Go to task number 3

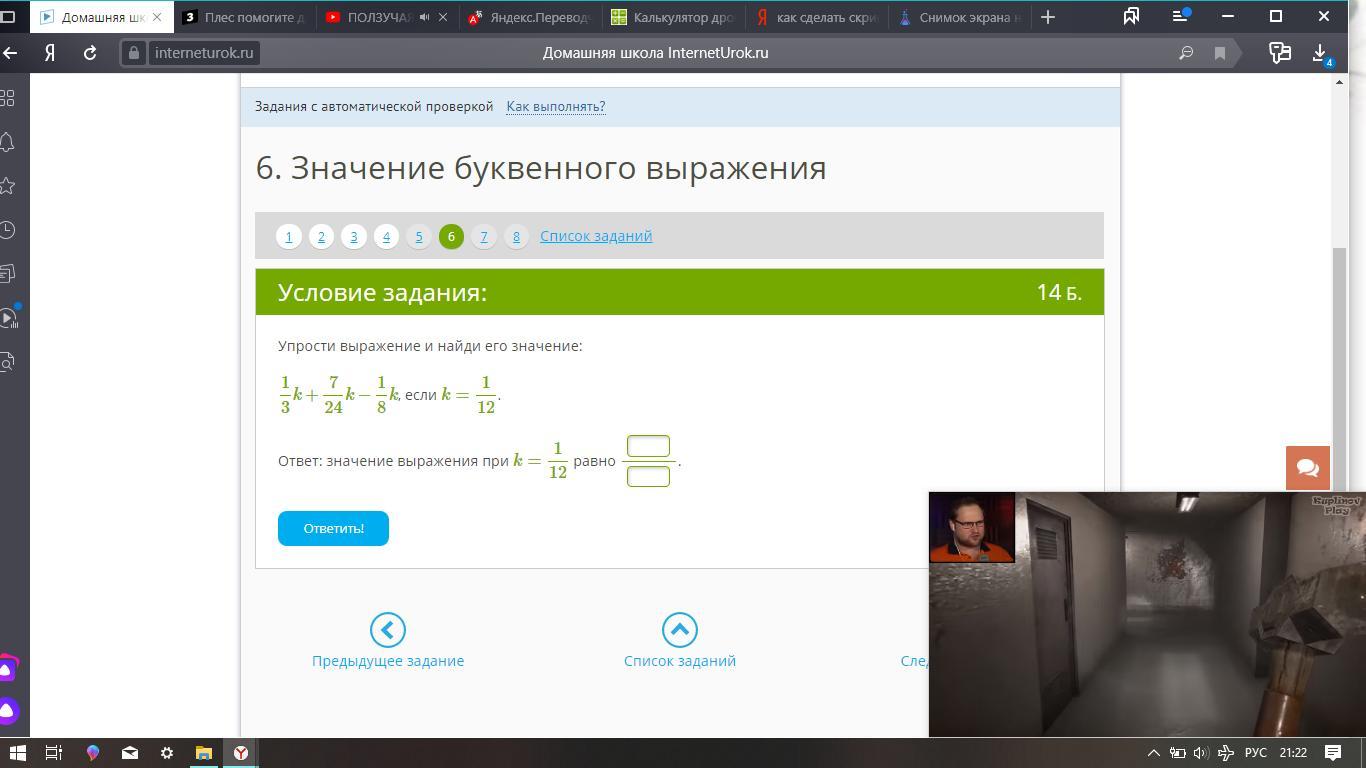tap(354, 236)
